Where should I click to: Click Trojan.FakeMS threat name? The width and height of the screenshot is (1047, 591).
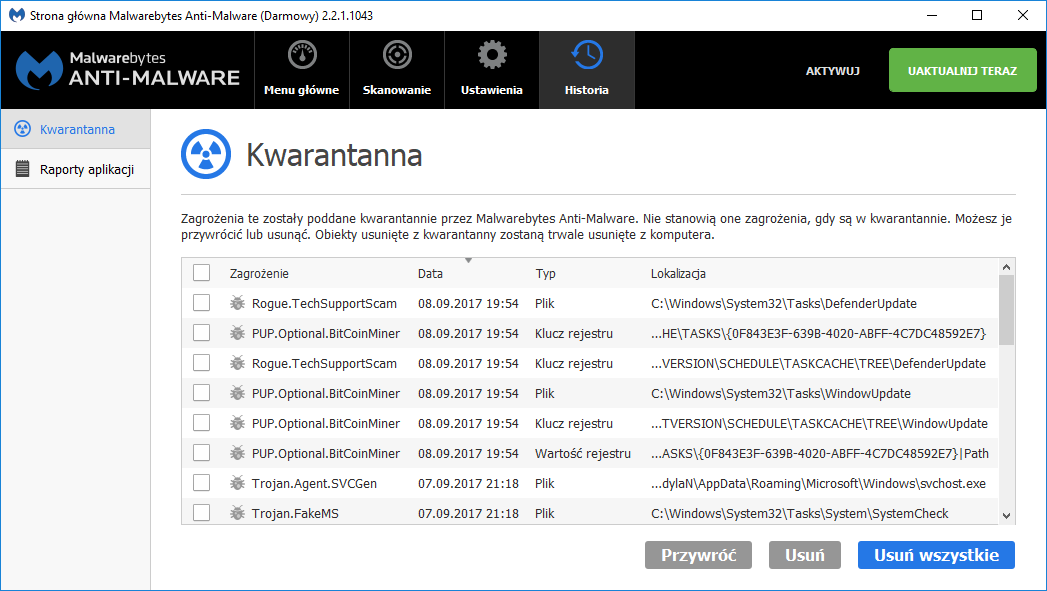[x=295, y=514]
